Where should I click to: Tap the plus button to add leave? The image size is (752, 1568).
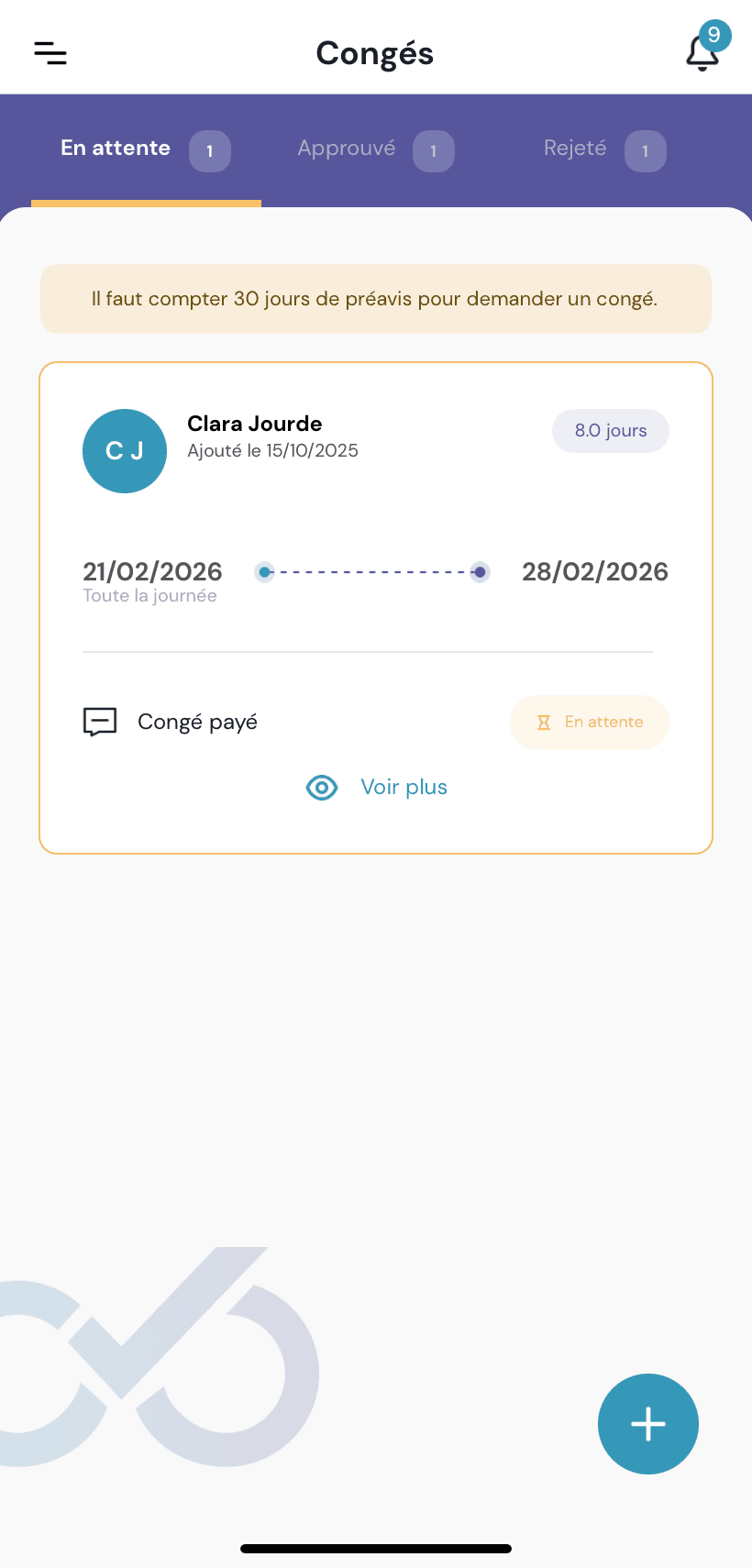647,1423
